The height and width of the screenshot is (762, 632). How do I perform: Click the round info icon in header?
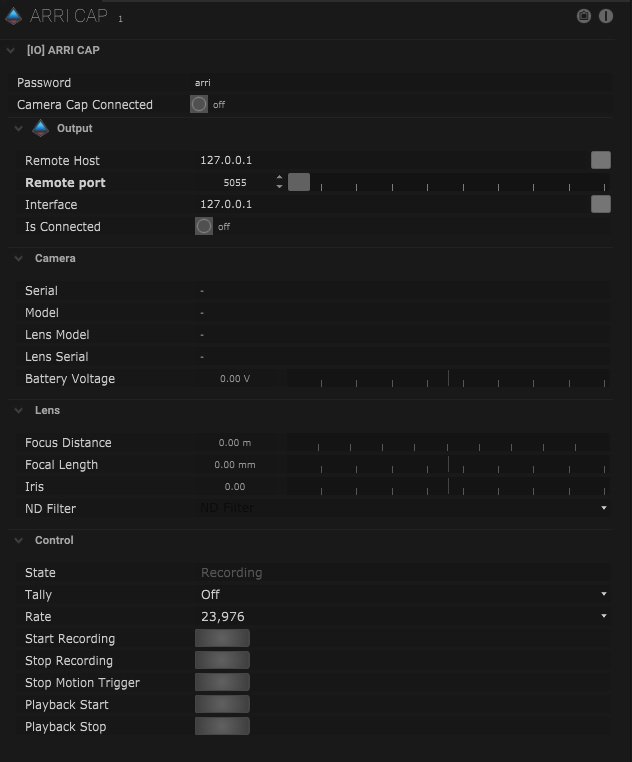pos(606,16)
